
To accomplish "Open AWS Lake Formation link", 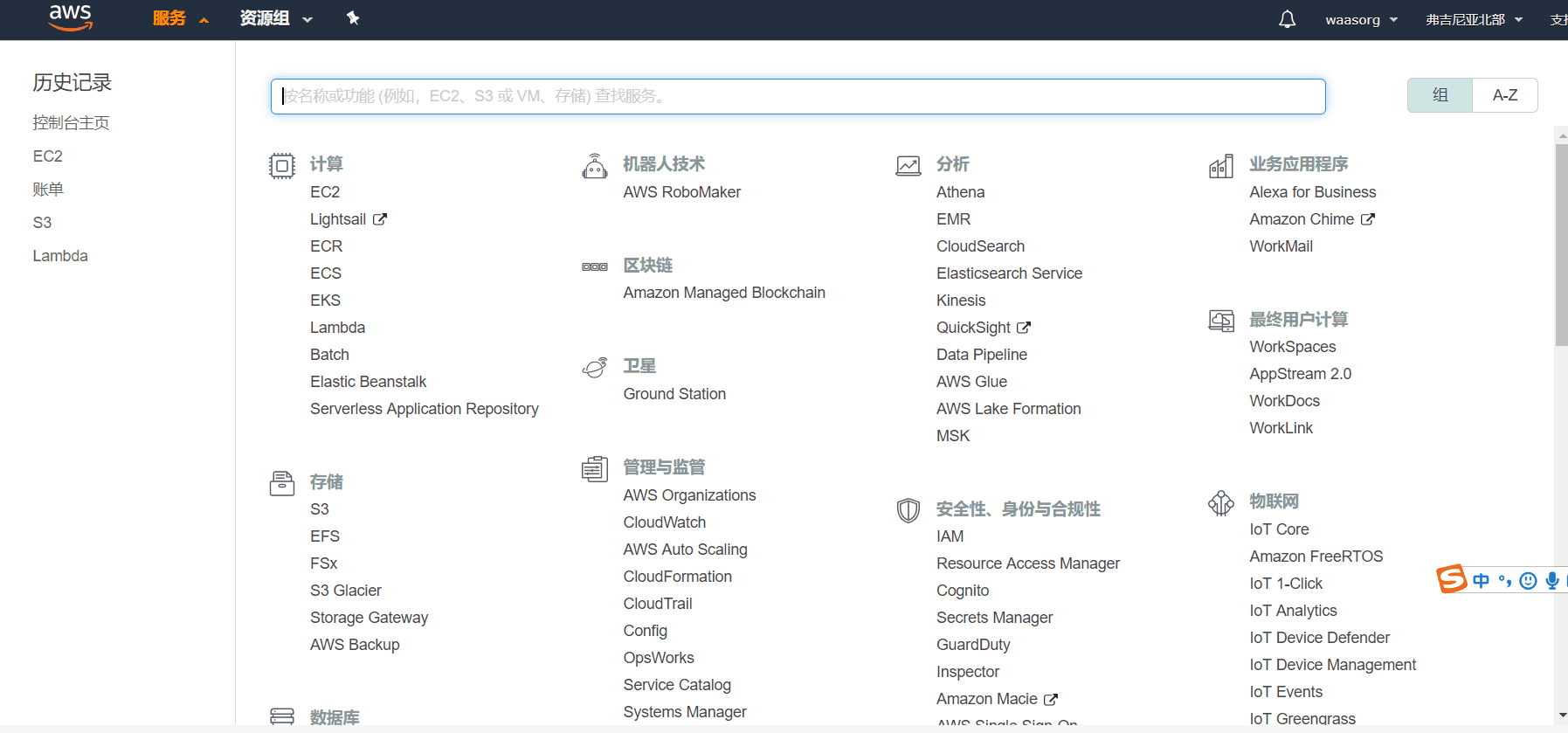I will [x=1008, y=409].
